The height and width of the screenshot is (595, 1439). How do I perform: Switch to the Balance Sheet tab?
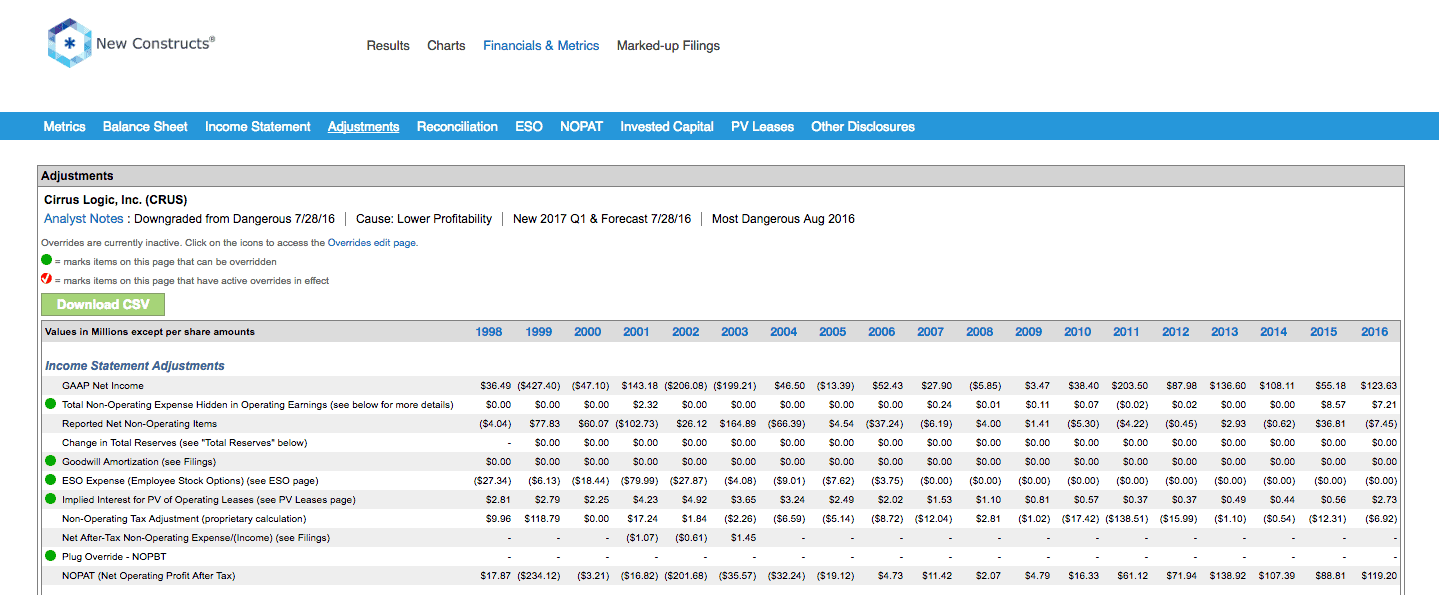coord(145,127)
